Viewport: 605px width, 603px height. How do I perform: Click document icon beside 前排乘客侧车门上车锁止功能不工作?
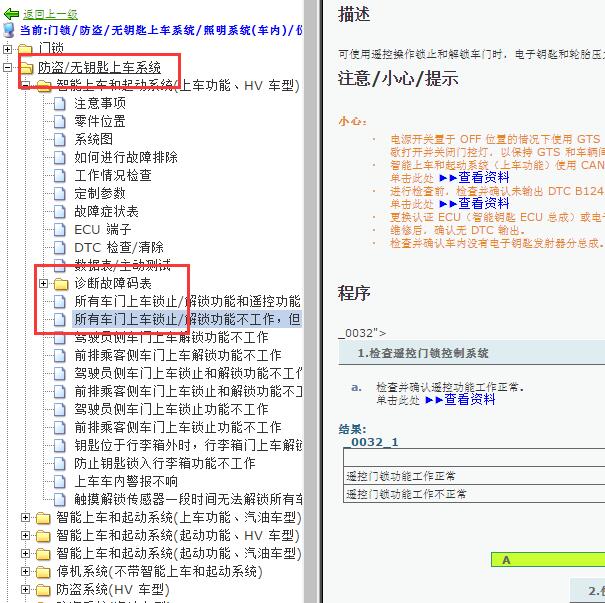click(59, 427)
